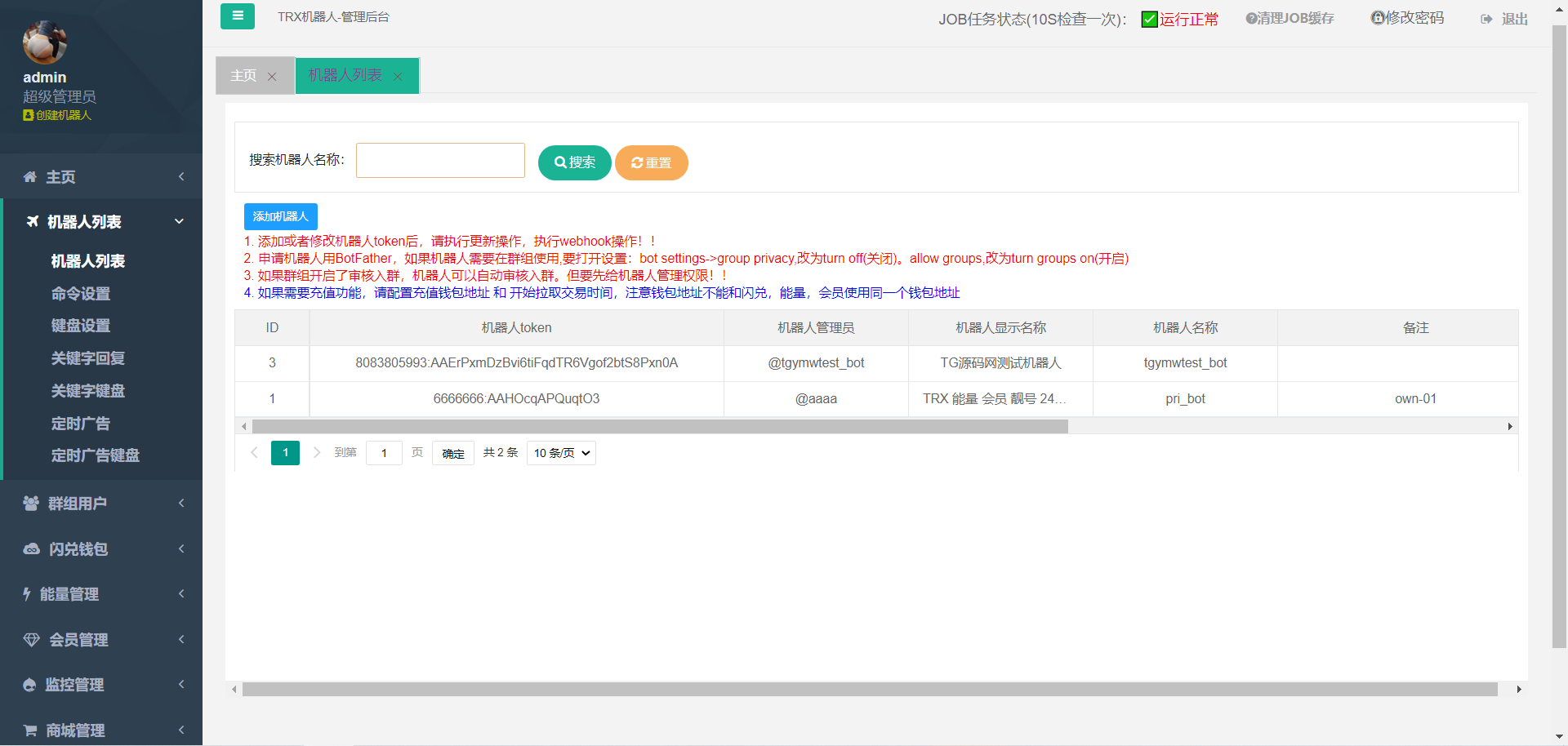Click the orange 重置 button

[651, 162]
